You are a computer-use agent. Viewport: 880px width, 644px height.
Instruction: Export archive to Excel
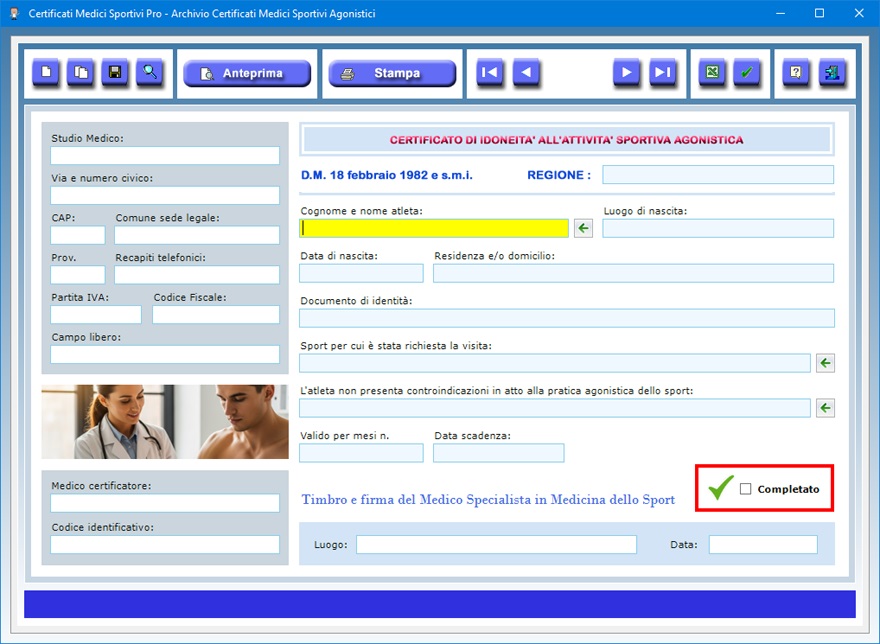[712, 73]
